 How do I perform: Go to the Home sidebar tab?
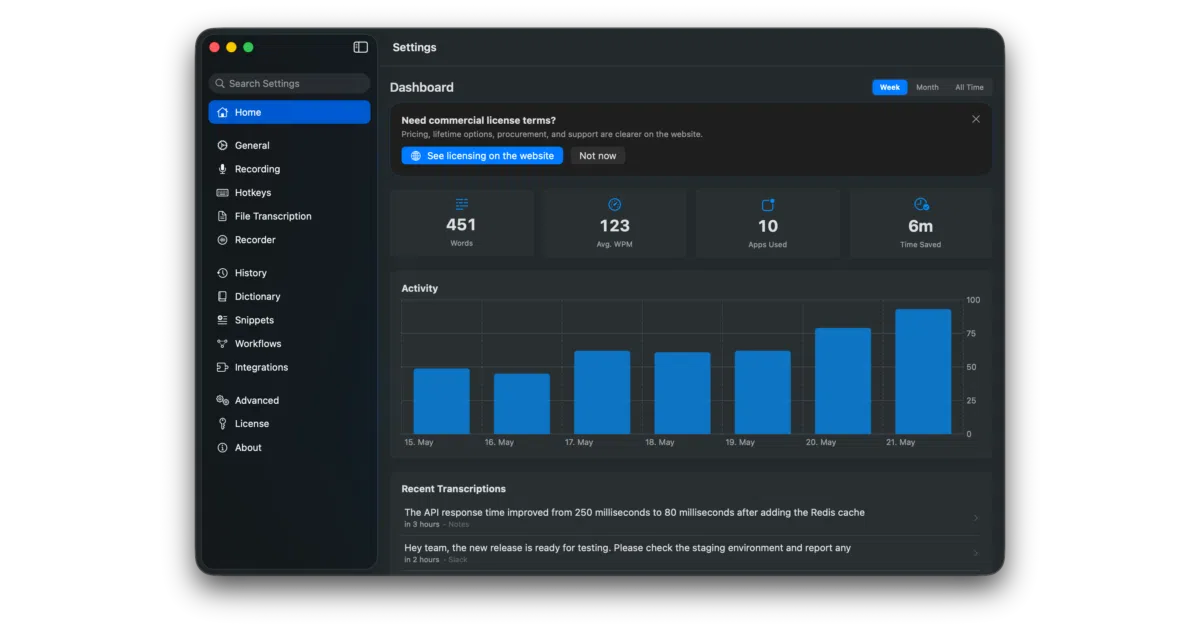289,112
